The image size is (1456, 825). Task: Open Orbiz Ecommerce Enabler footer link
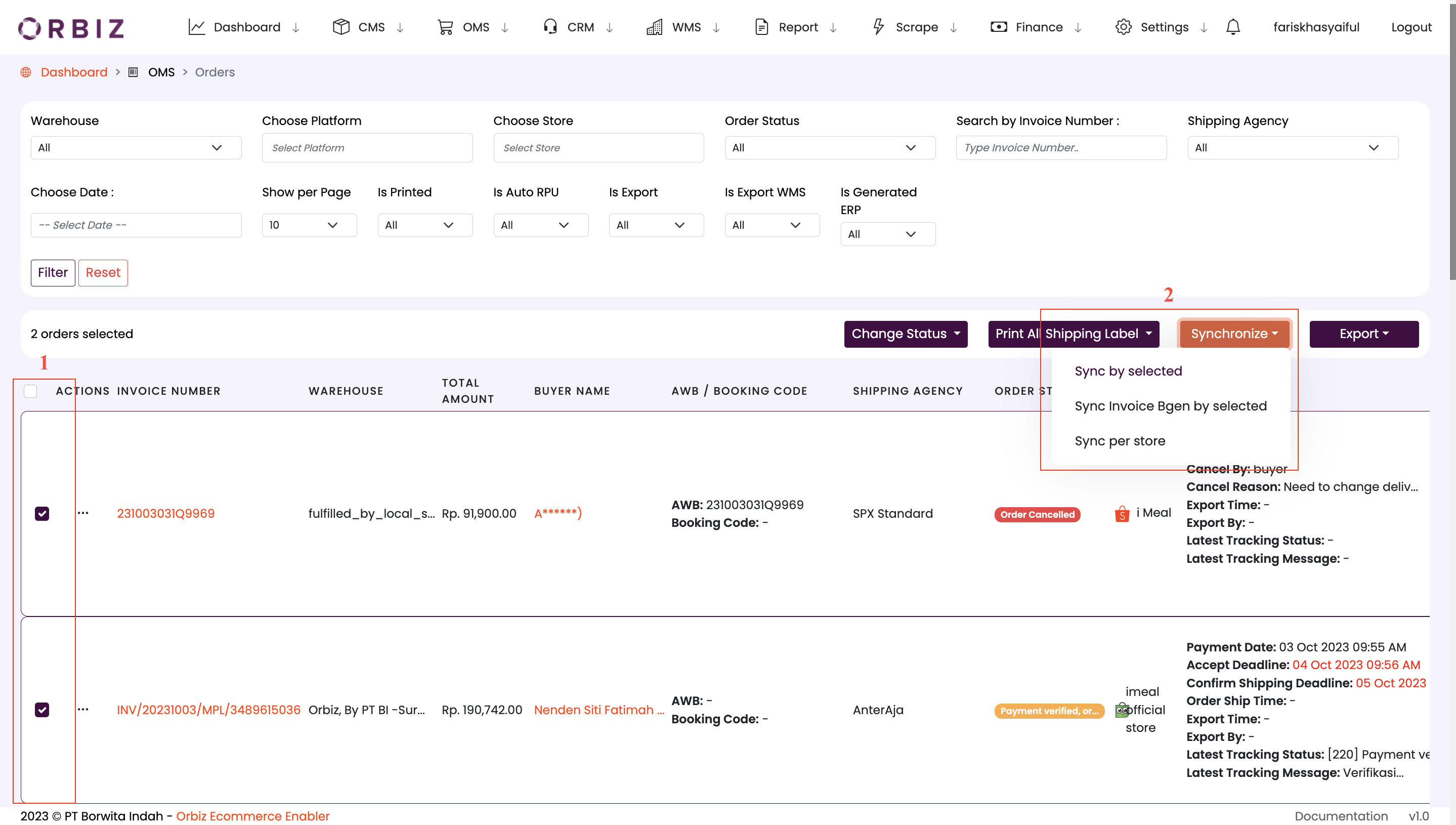coord(252,816)
